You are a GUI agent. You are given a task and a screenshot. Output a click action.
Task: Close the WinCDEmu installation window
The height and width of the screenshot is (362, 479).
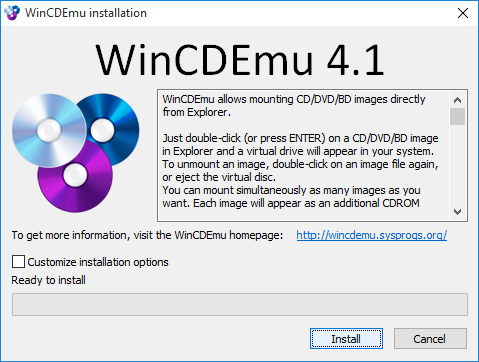tap(463, 13)
